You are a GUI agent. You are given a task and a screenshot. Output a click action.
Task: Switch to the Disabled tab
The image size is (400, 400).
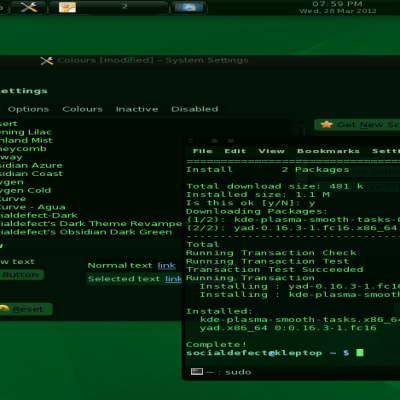coord(195,109)
